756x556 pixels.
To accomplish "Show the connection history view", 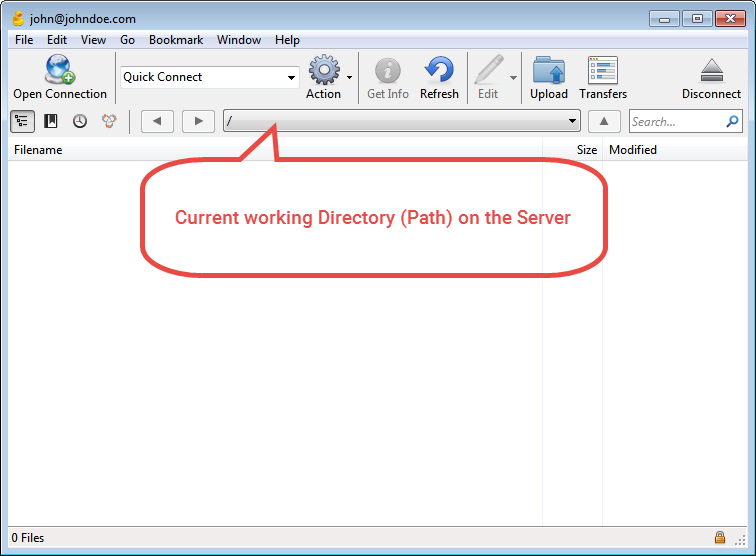I will point(80,121).
